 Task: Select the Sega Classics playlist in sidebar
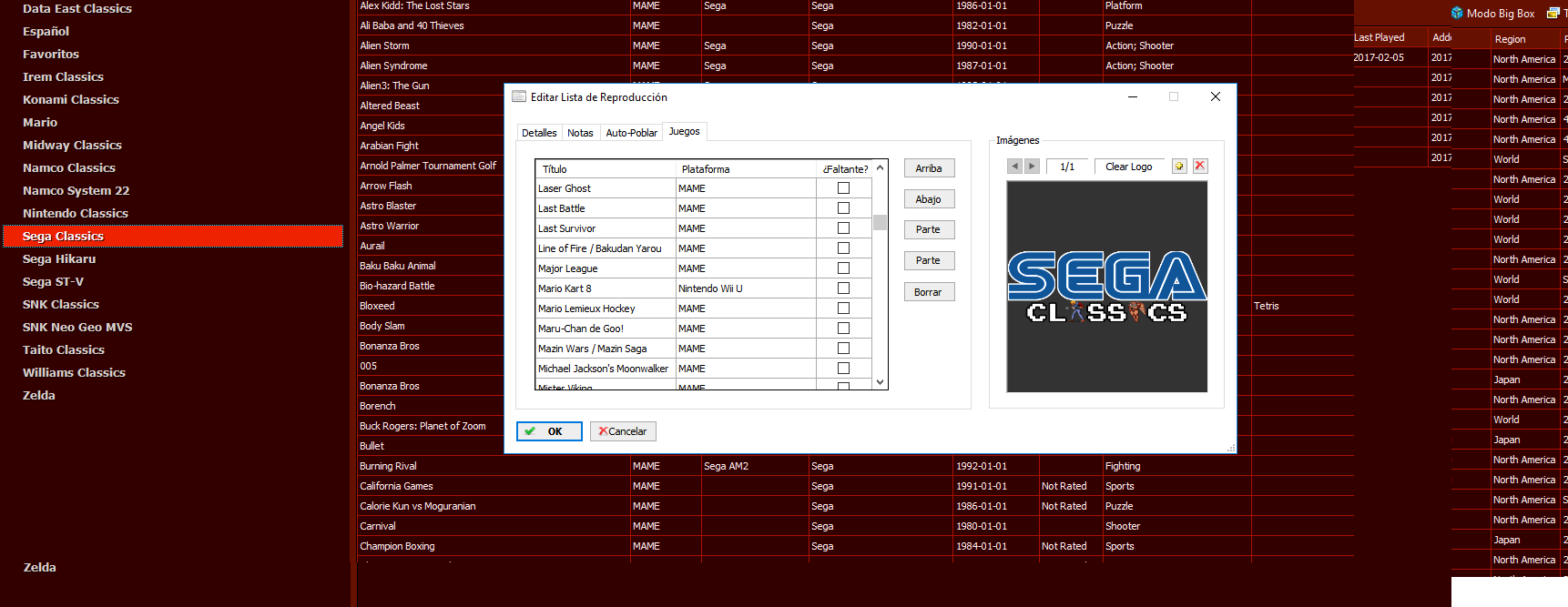tap(172, 236)
